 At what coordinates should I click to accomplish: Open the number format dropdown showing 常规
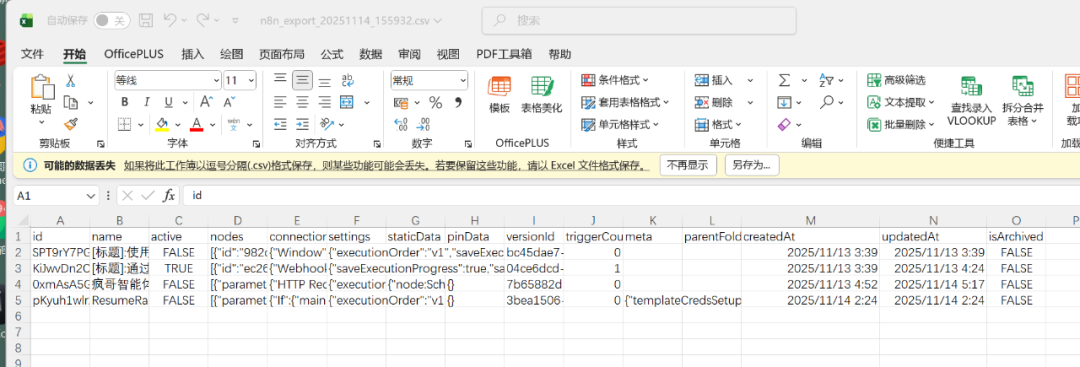pos(462,81)
